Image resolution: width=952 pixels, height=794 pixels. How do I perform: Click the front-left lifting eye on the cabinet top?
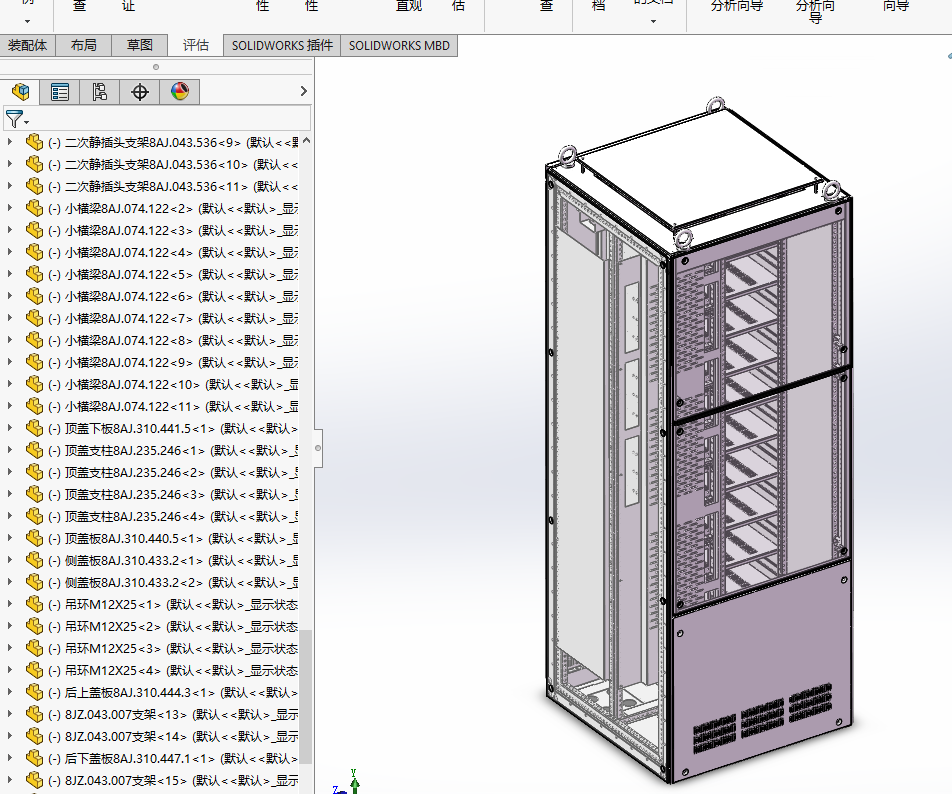point(683,239)
